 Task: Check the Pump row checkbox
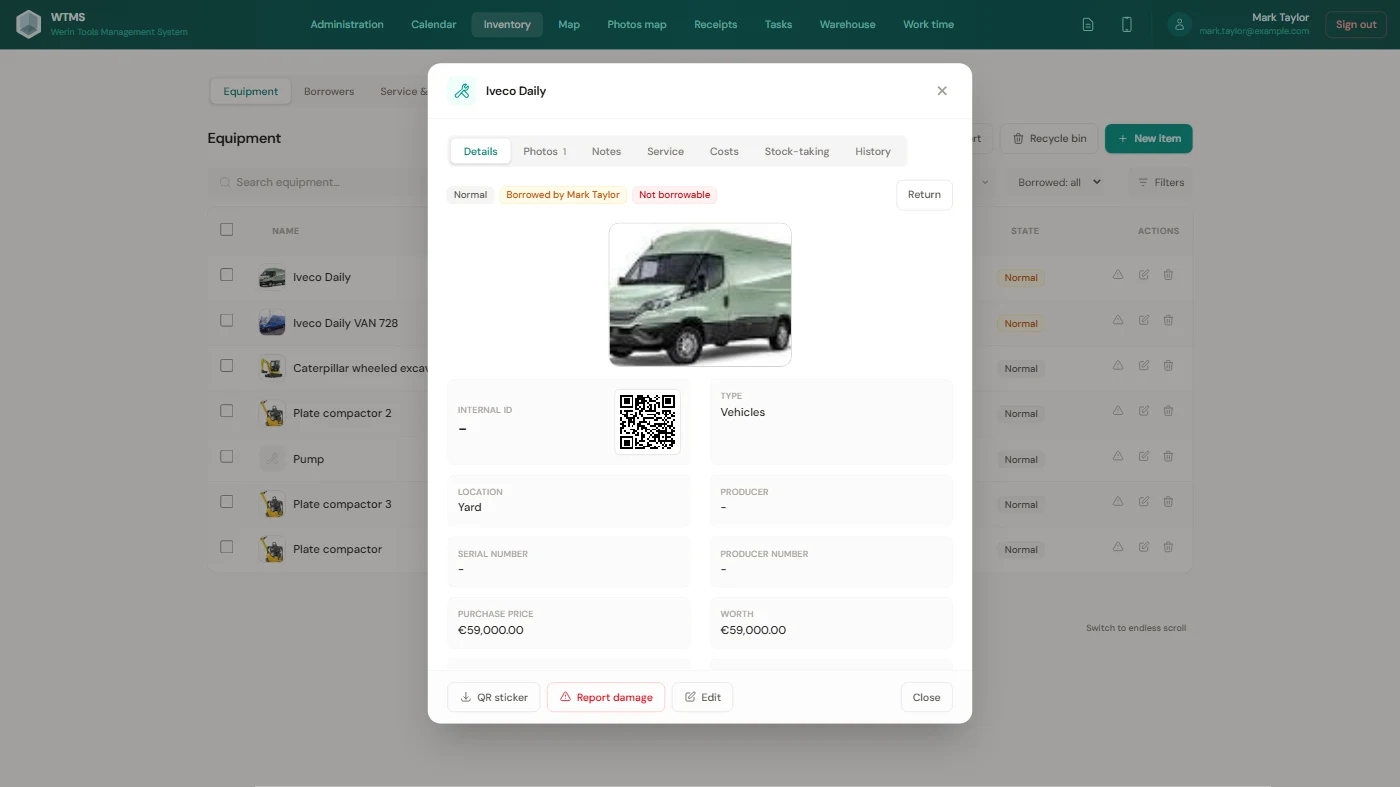pos(227,456)
